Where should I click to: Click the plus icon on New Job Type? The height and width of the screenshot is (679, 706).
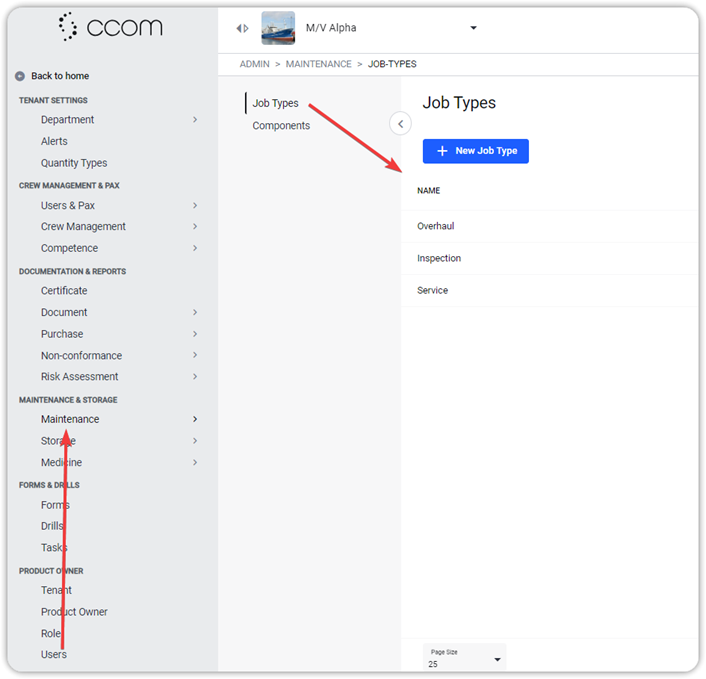(442, 151)
